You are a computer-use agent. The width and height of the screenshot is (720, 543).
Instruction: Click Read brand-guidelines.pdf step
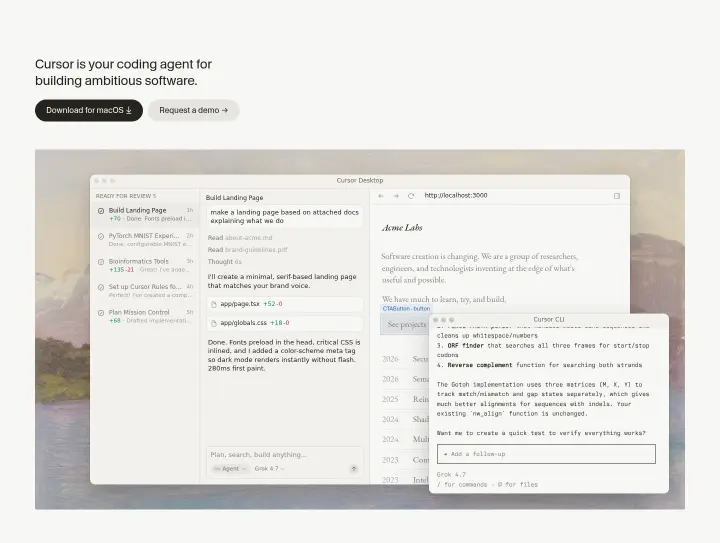(x=248, y=250)
